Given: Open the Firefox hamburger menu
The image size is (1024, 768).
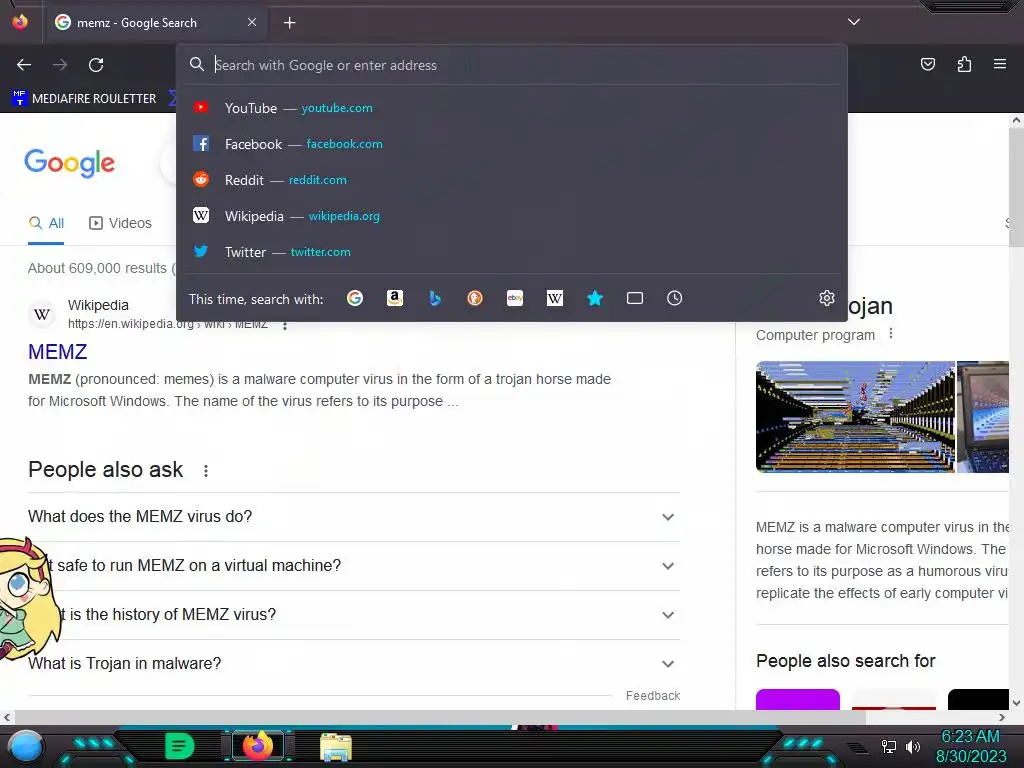Looking at the screenshot, I should pyautogui.click(x=1000, y=64).
